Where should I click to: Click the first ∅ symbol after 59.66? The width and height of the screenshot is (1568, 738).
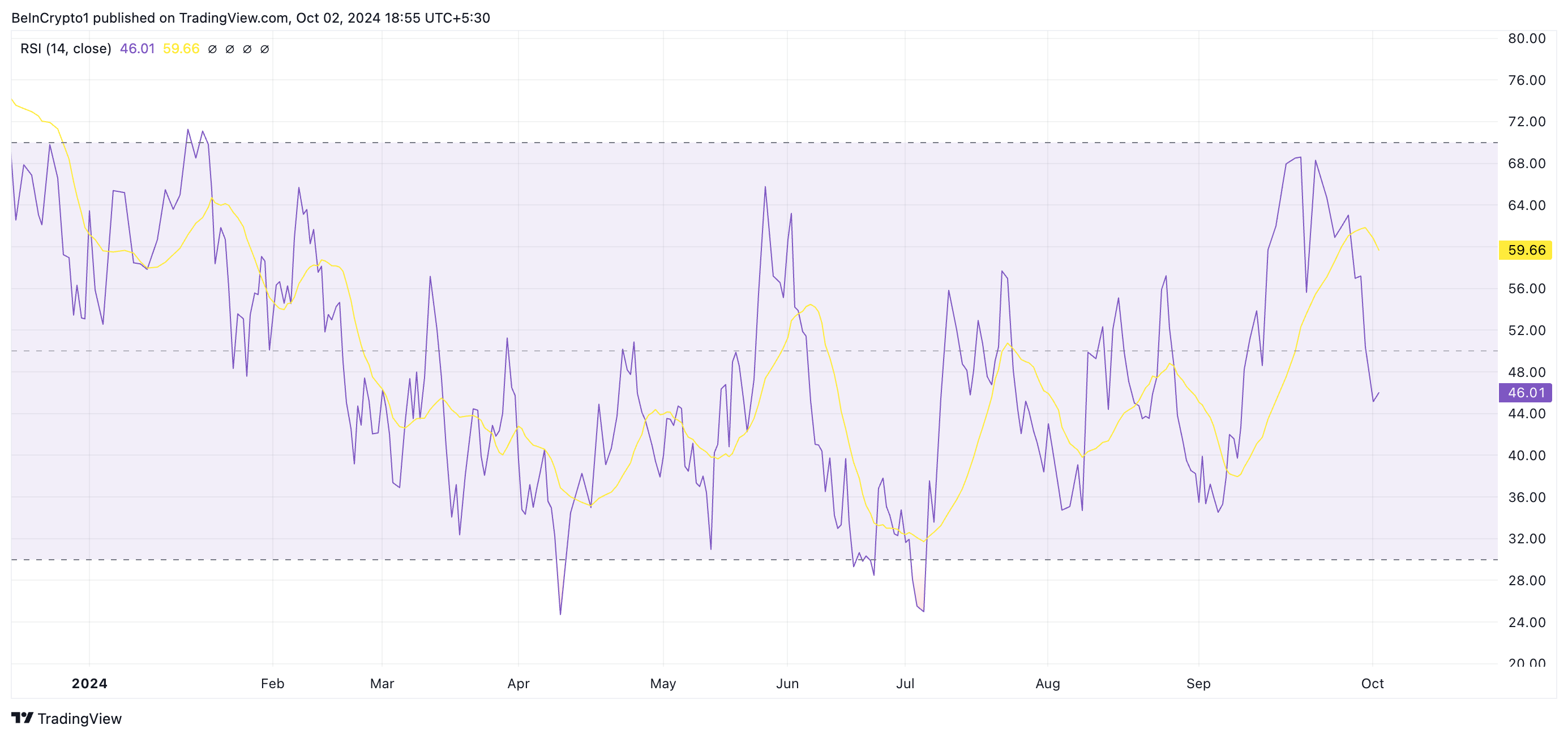click(x=212, y=49)
